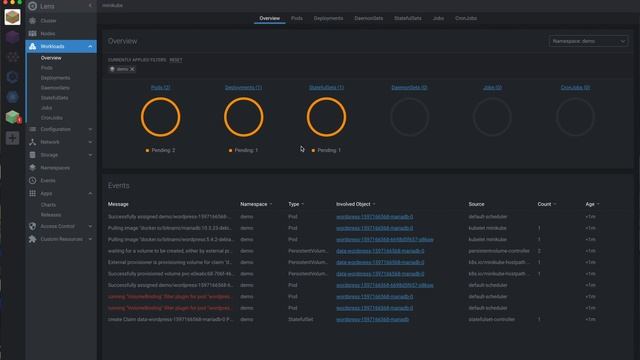Select CronJobs under Workloads in sidebar

51,118
